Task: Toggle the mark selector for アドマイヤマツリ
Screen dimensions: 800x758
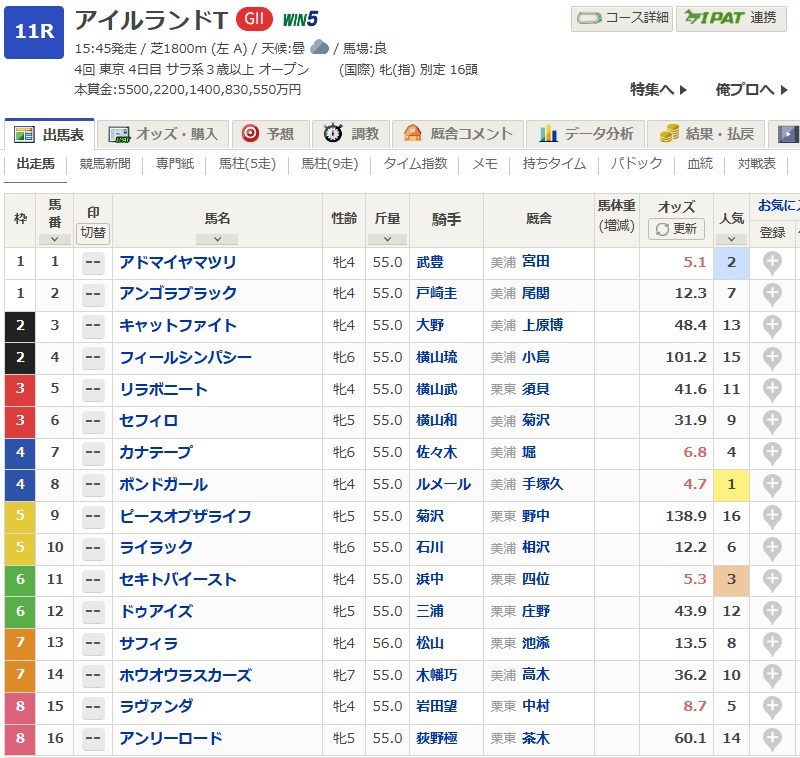Action: 93,263
